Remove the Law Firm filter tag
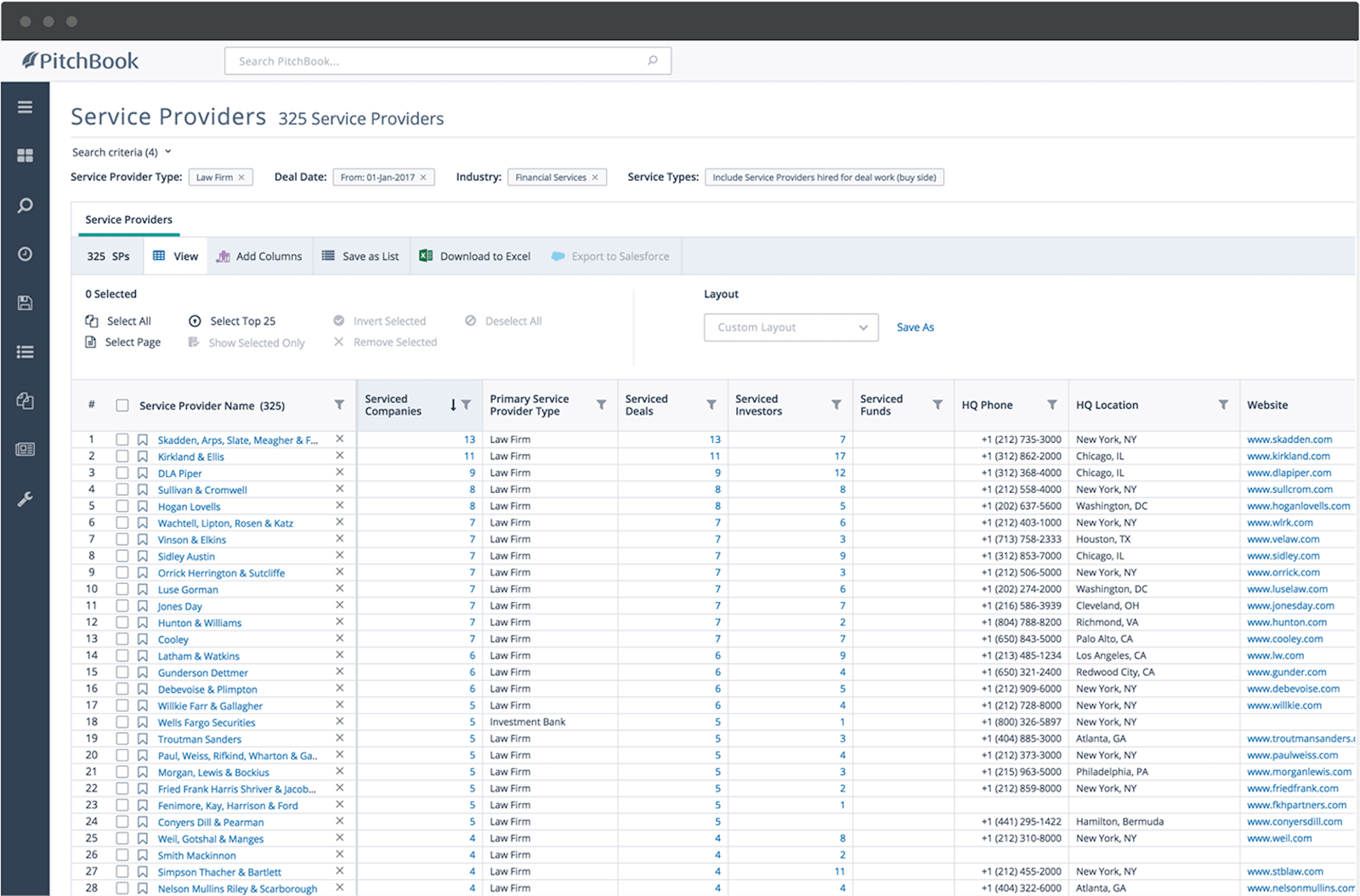The height and width of the screenshot is (896, 1360). coord(241,178)
